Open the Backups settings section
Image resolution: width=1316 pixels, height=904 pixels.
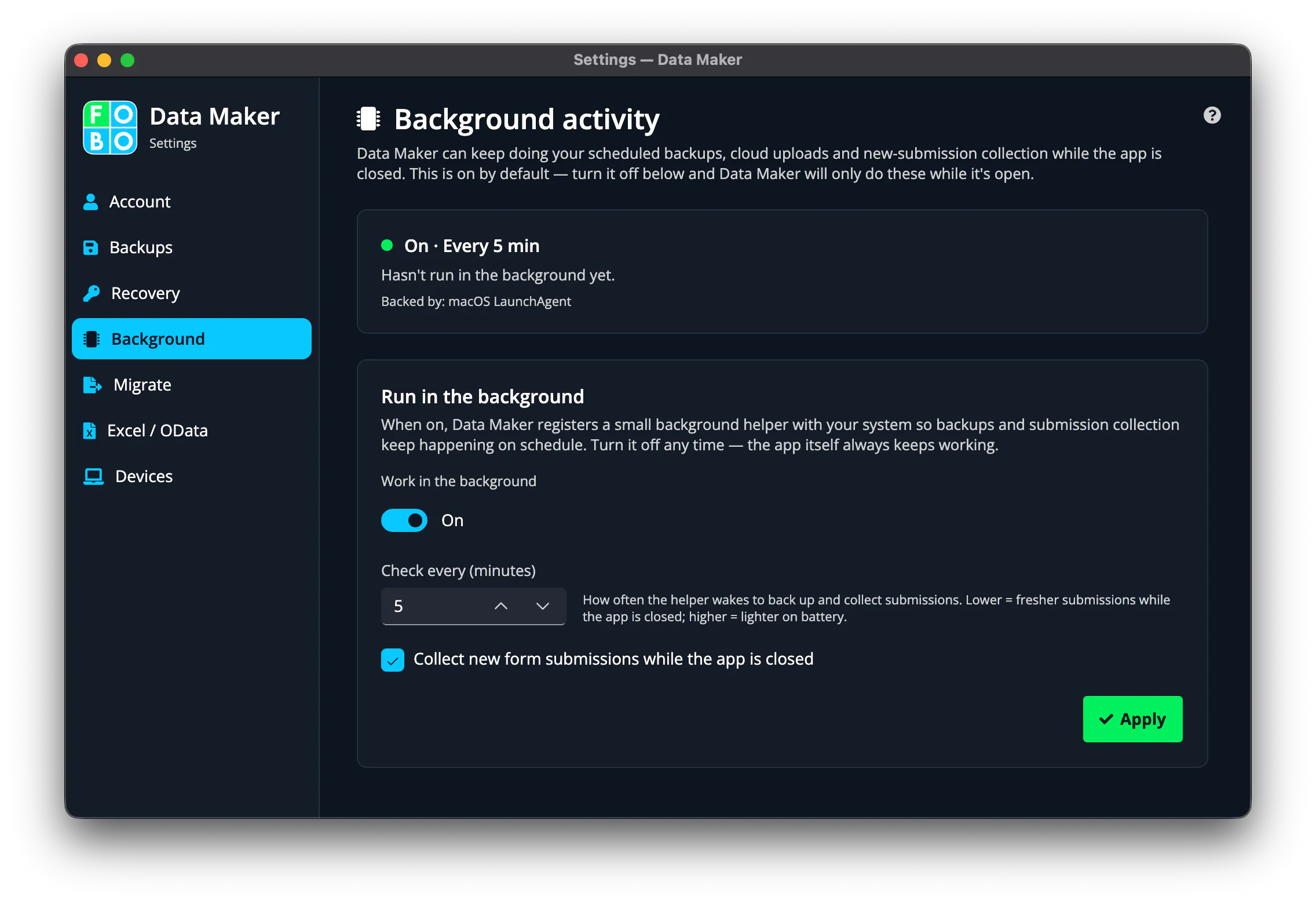[192, 247]
